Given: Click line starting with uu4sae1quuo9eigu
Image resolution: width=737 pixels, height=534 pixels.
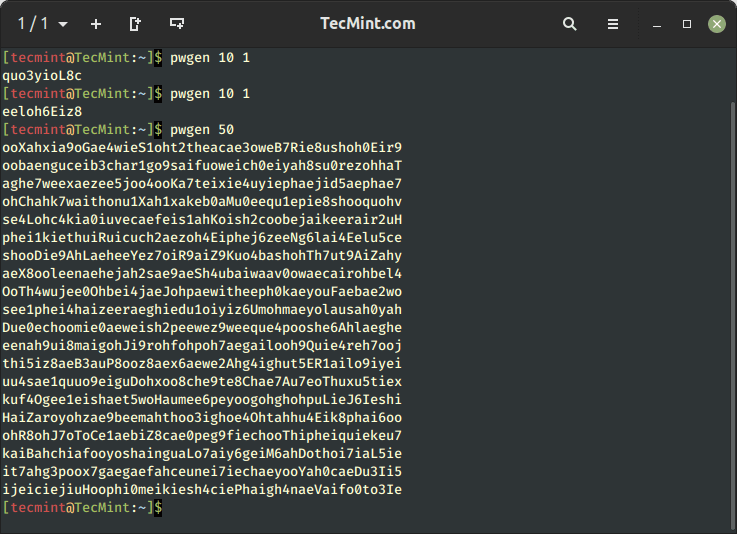Looking at the screenshot, I should coord(202,382).
